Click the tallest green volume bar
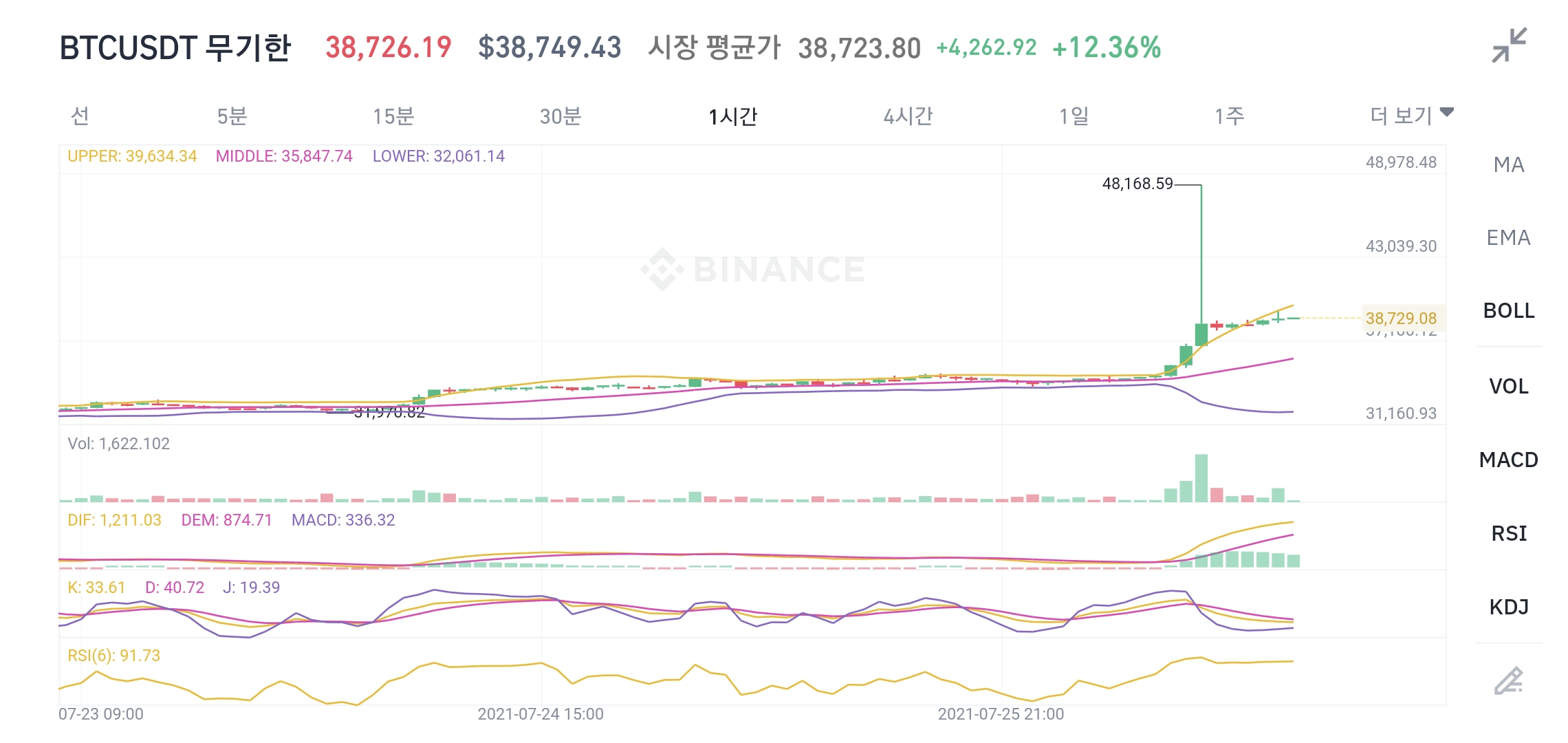The image size is (1568, 743). click(1201, 477)
